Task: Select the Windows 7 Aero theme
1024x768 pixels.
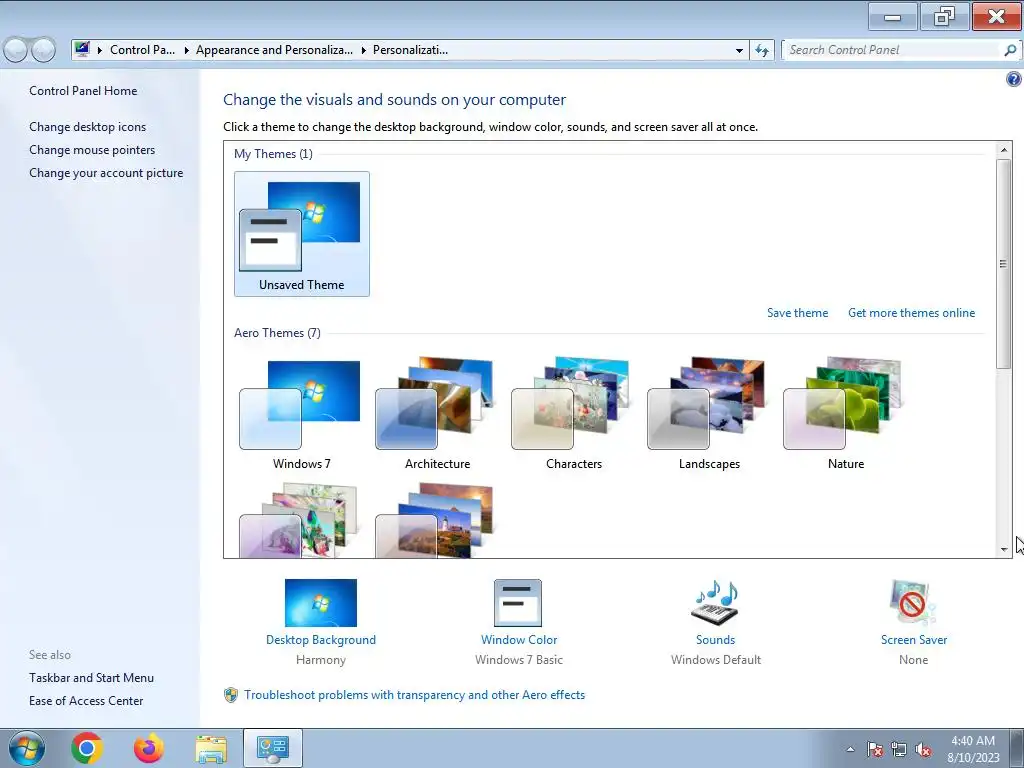Action: pos(302,414)
